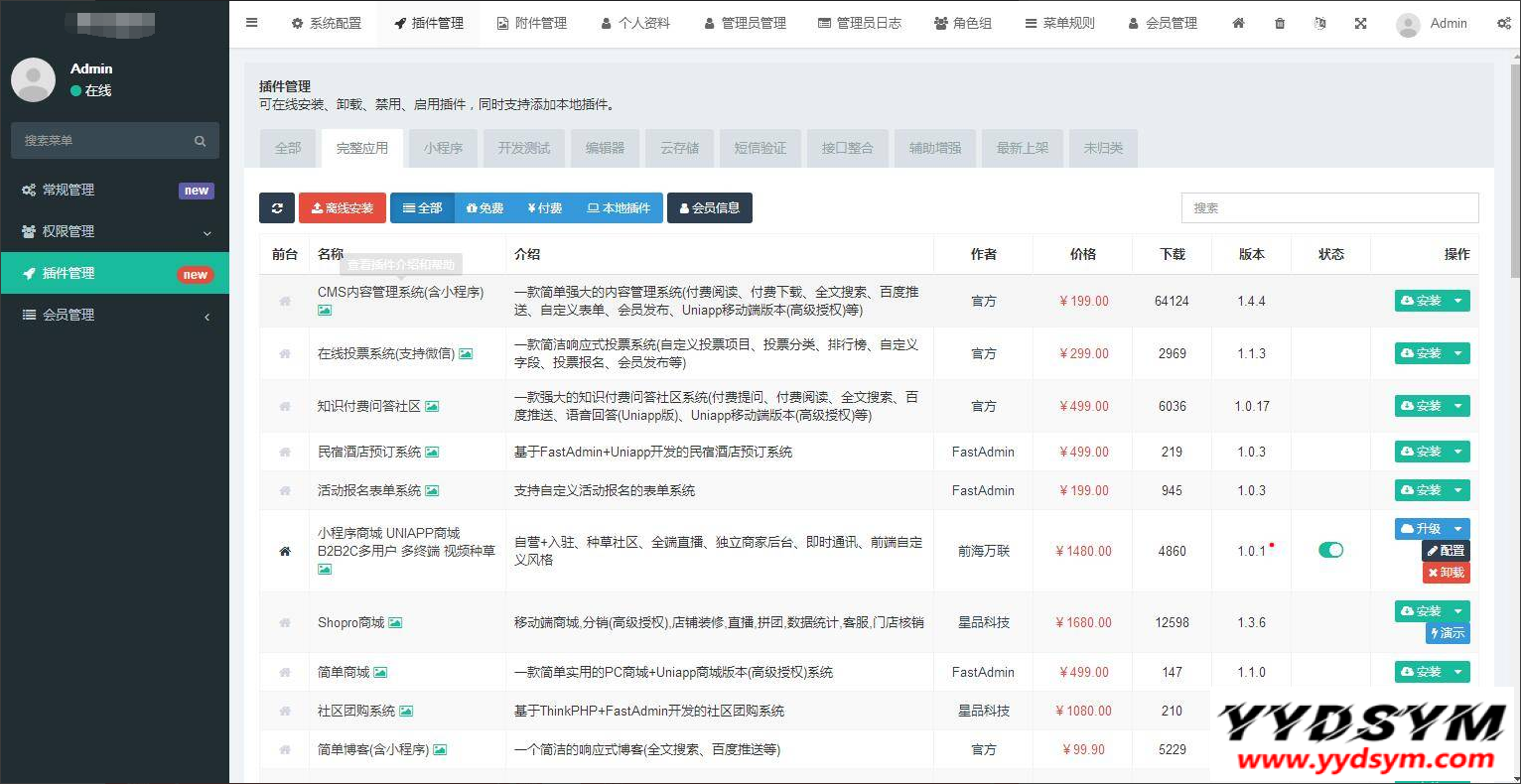
Task: Click the 离线安装 button
Action: pyautogui.click(x=343, y=208)
